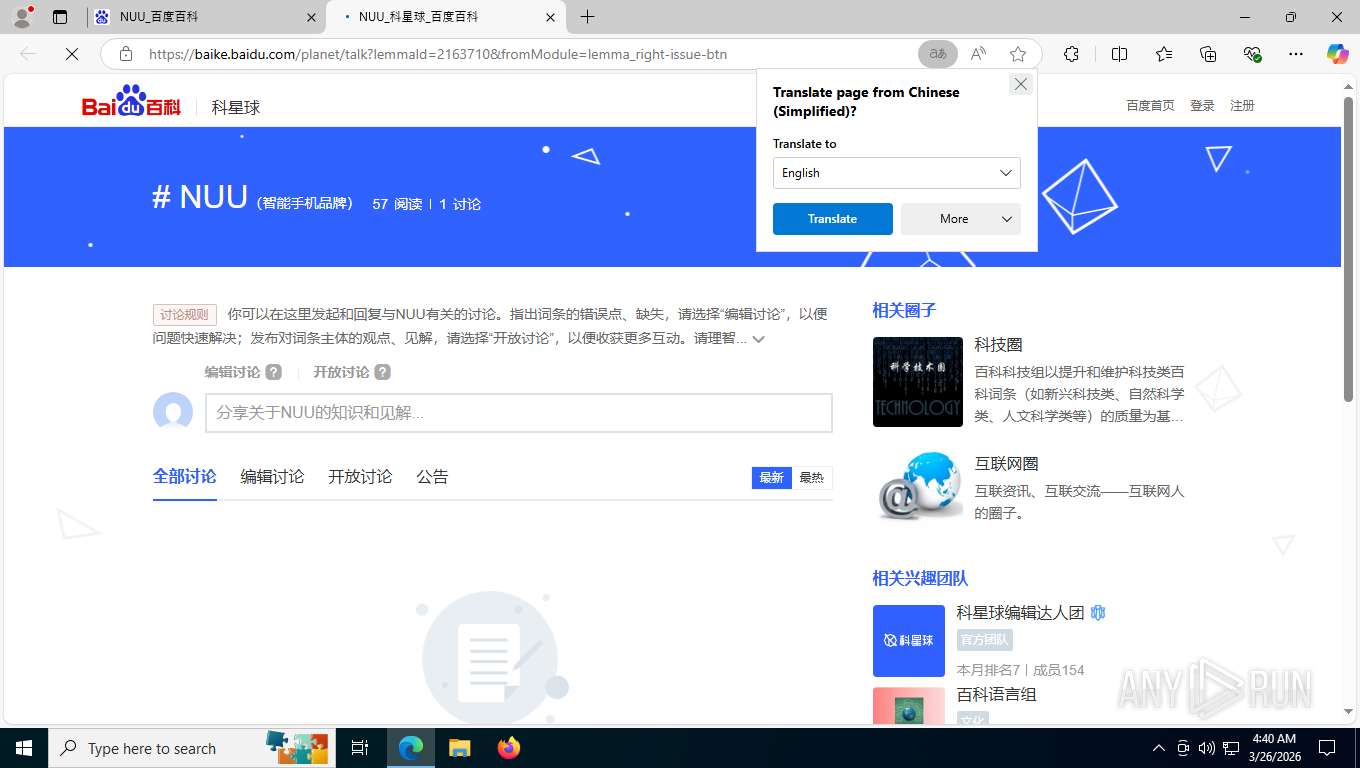The width and height of the screenshot is (1360, 768).
Task: Open Browser essentials icon
Action: tap(1252, 54)
